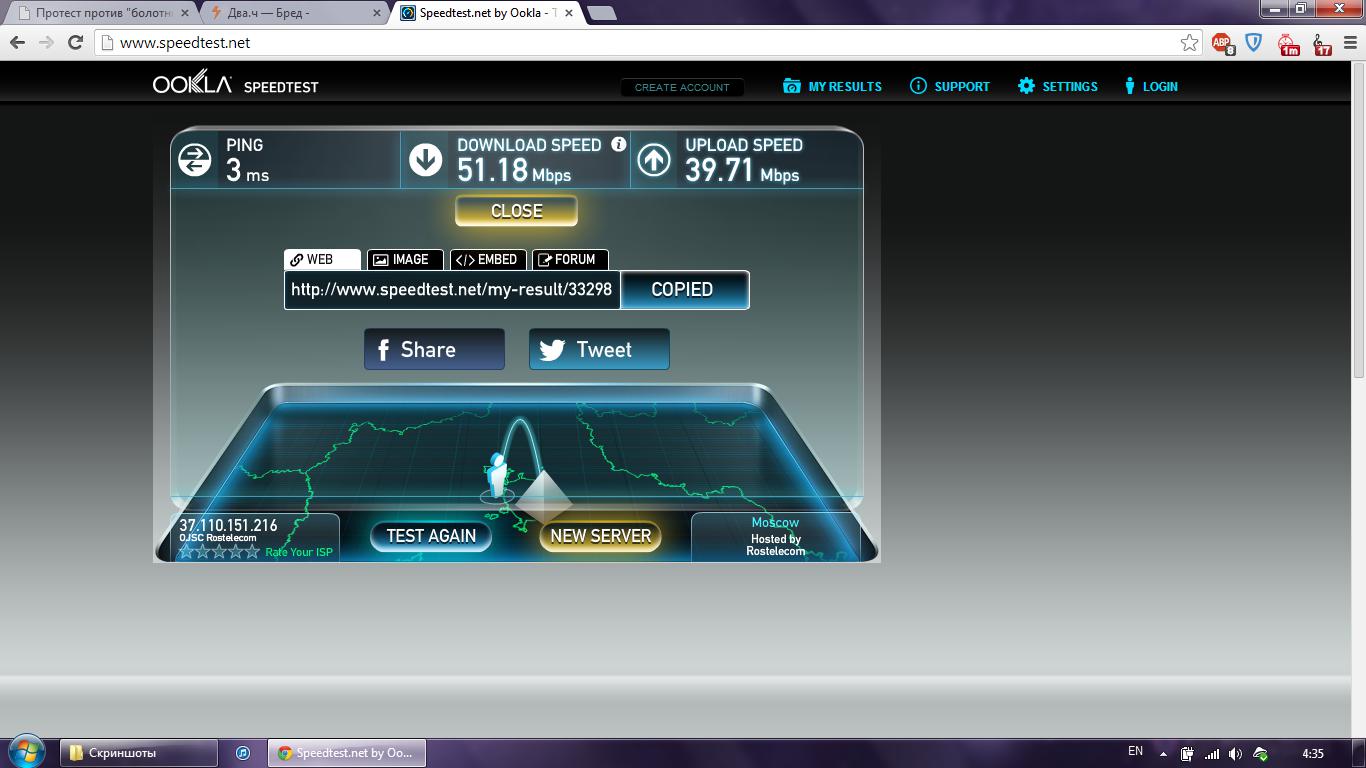The height and width of the screenshot is (768, 1366).
Task: Click the upload arrow icon
Action: coord(654,160)
